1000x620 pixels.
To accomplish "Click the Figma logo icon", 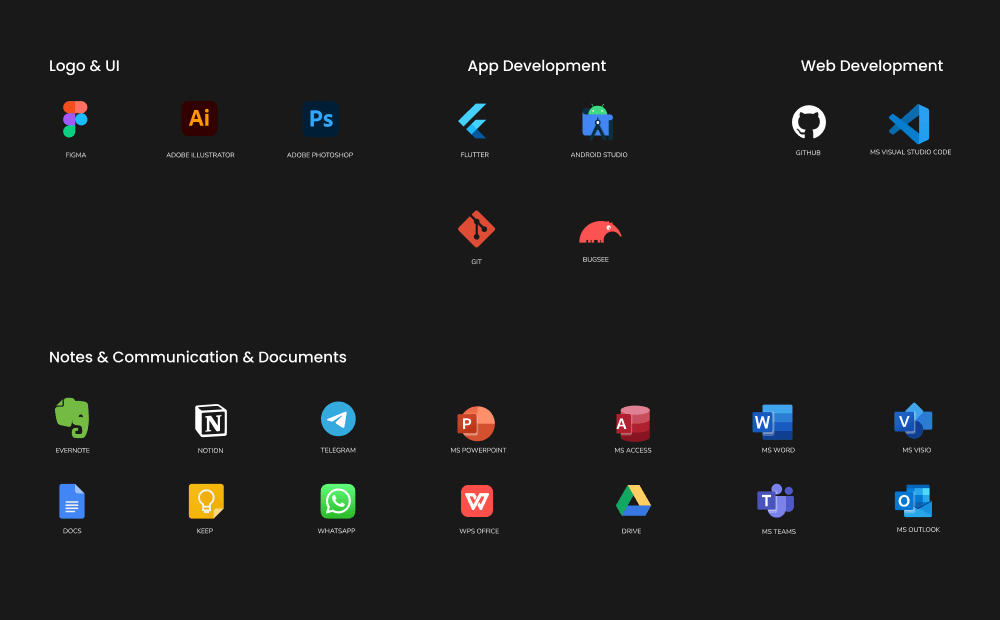I will 75,119.
